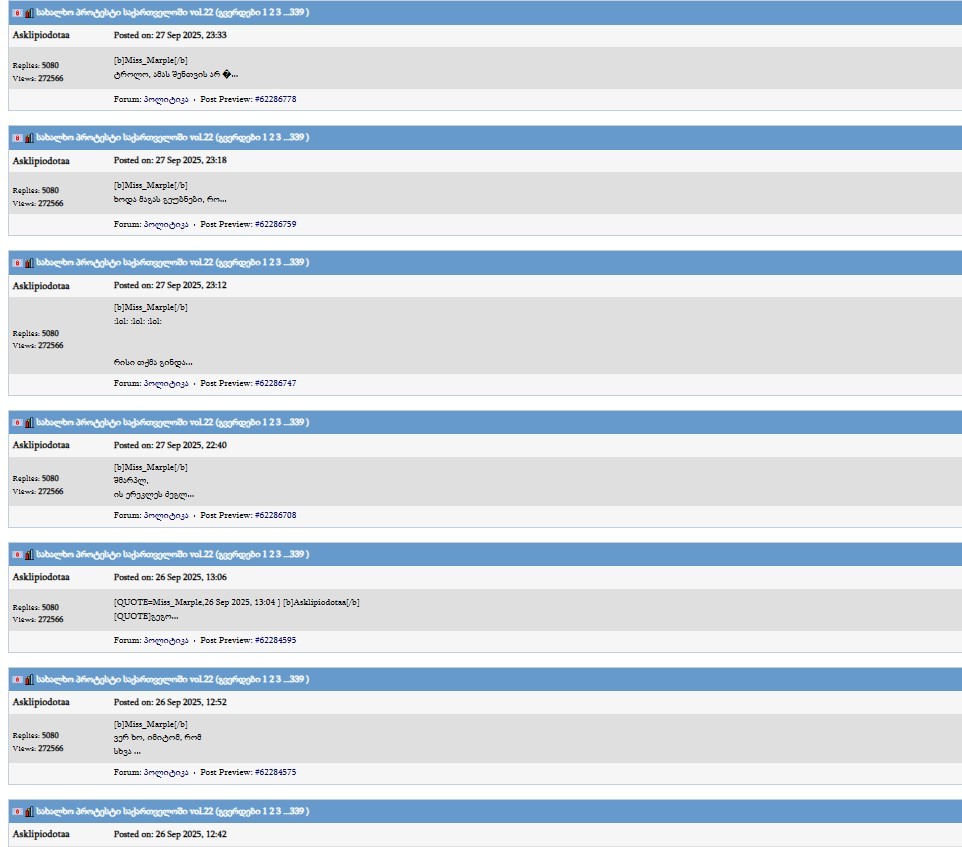Click the red icon in the 22:40 post header
962x847 pixels.
click(x=17, y=423)
